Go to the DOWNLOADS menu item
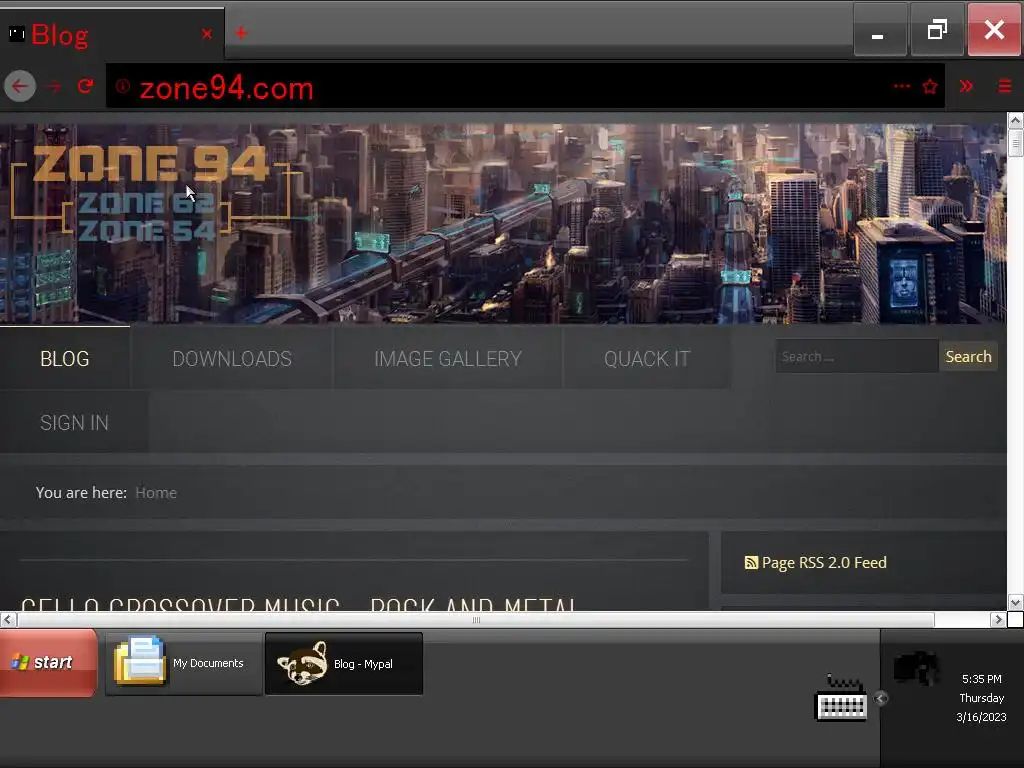This screenshot has width=1024, height=768. (x=232, y=359)
